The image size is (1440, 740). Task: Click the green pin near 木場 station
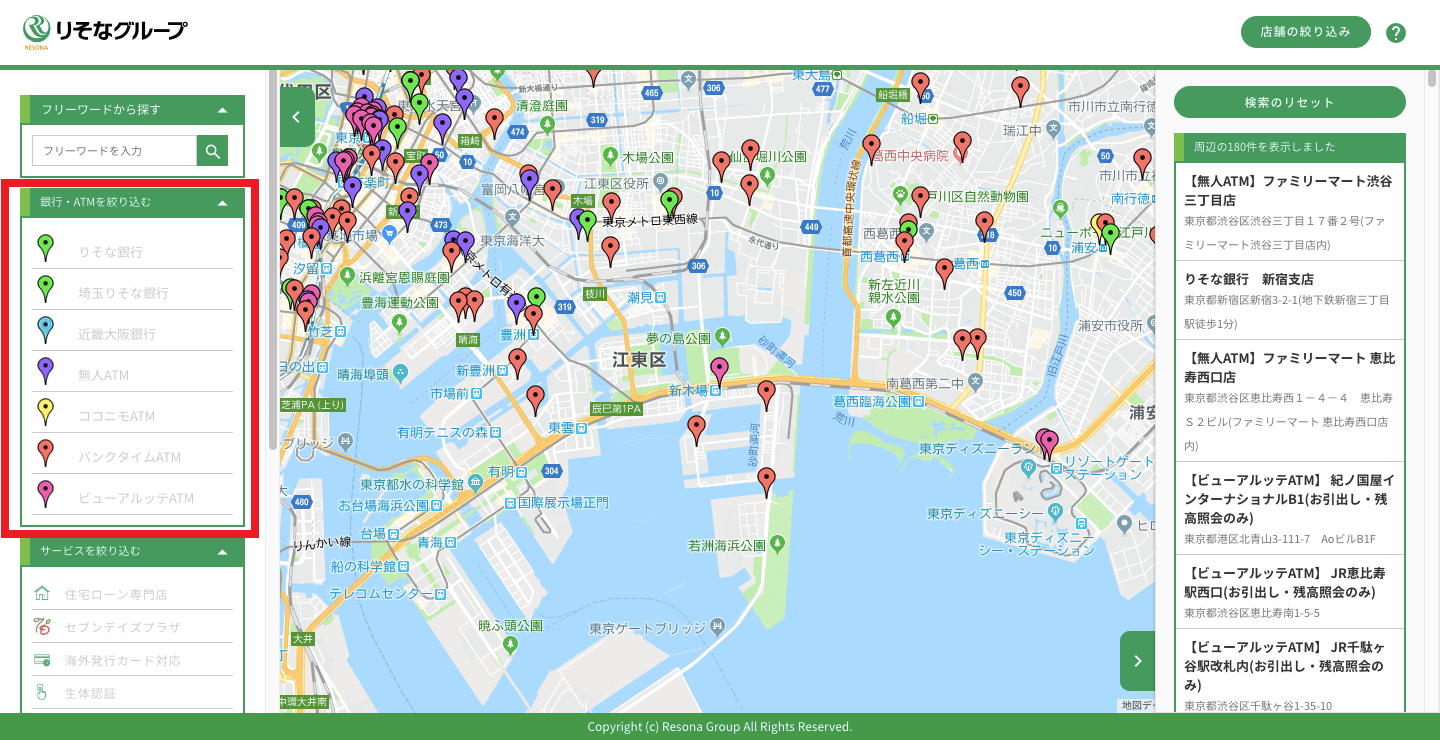tap(587, 224)
